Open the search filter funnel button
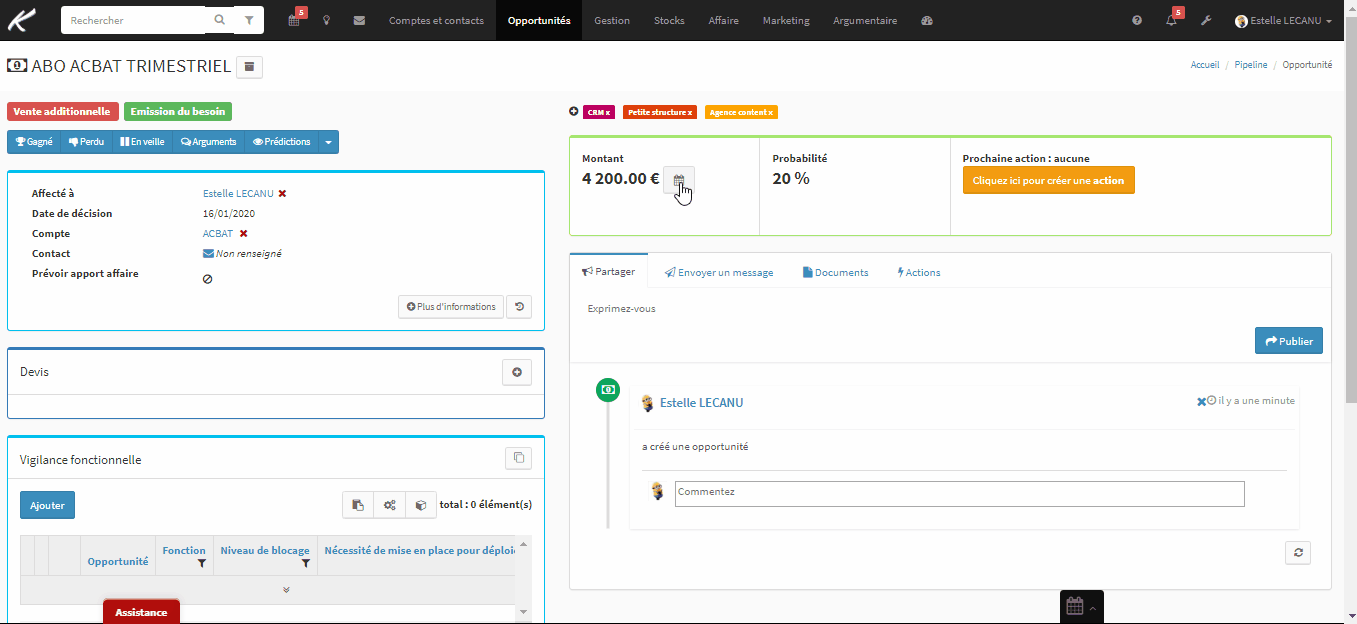This screenshot has width=1357, height=624. pyautogui.click(x=249, y=20)
